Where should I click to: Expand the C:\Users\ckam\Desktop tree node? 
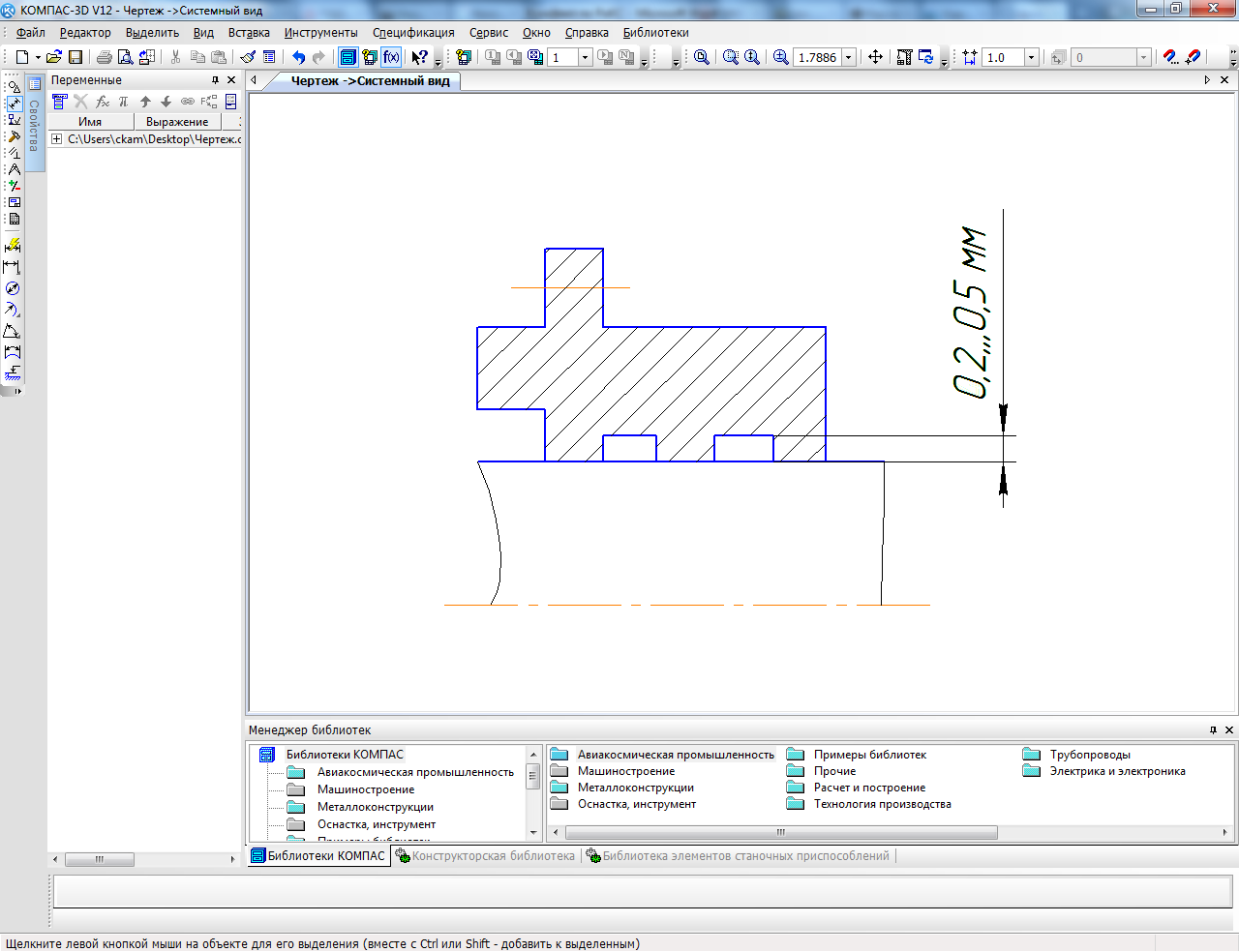click(57, 139)
